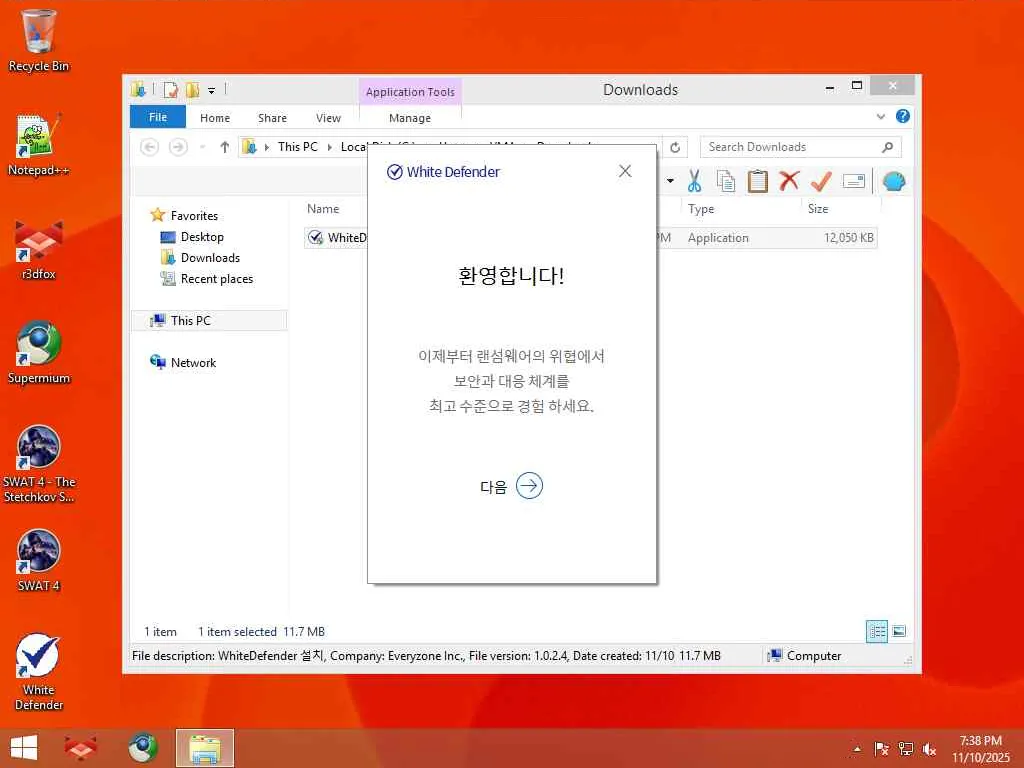
Task: Switch to large icons view in status bar
Action: (899, 631)
